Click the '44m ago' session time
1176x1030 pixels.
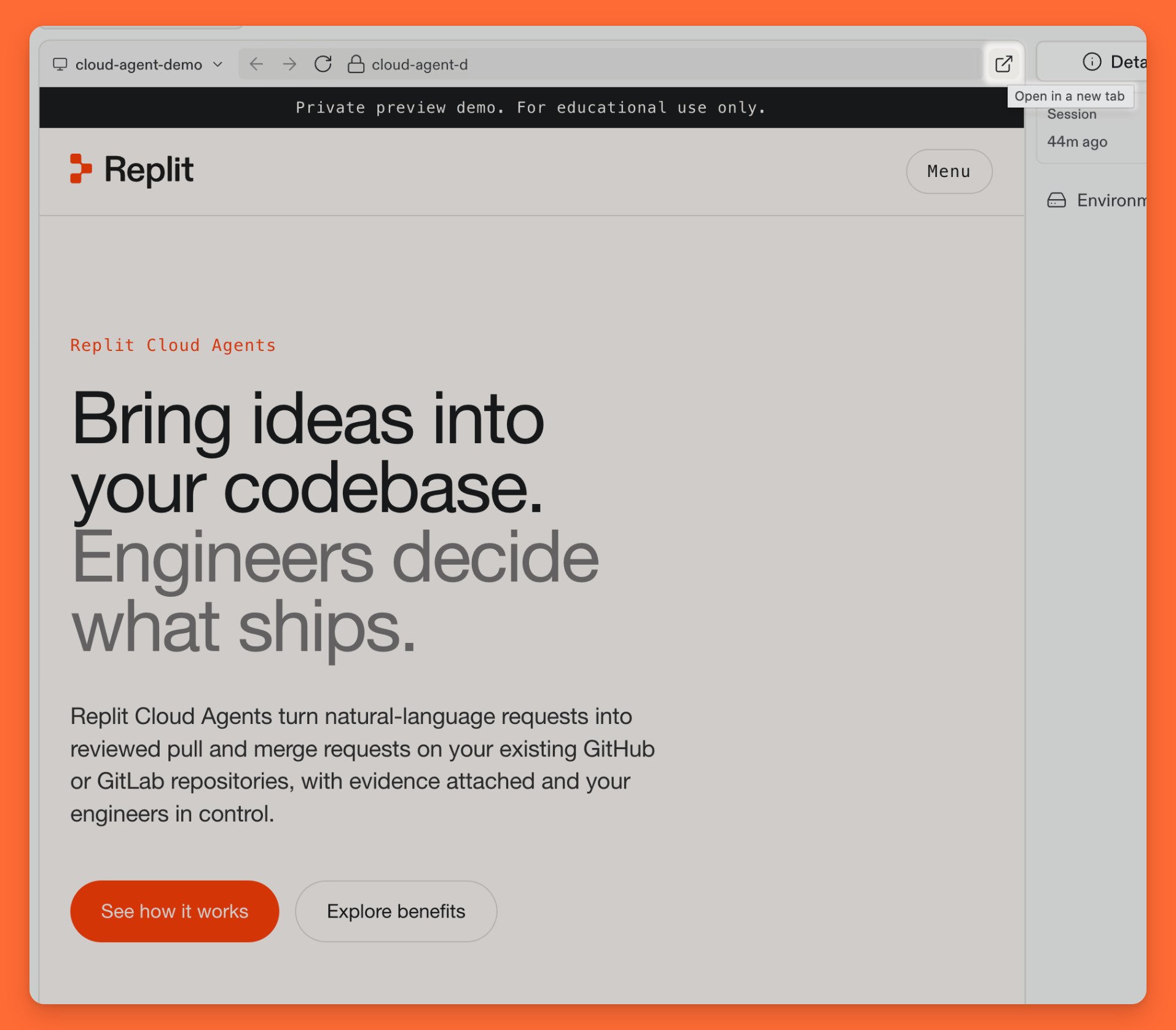[x=1077, y=142]
